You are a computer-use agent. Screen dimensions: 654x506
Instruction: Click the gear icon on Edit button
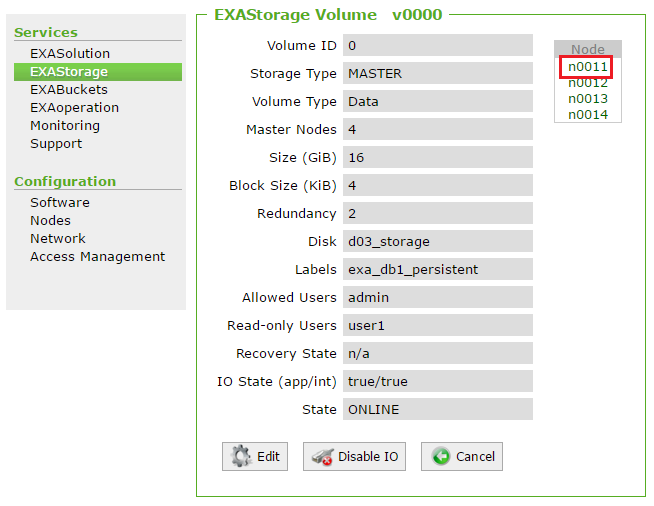(x=241, y=456)
